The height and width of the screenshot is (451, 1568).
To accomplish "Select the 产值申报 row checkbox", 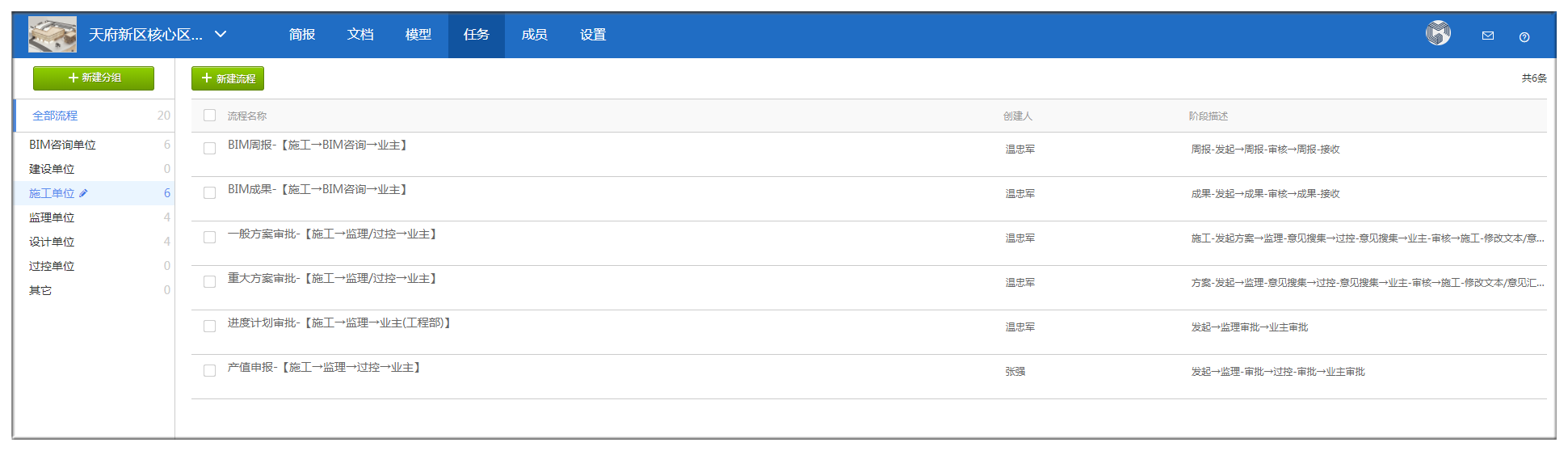I will (x=210, y=371).
